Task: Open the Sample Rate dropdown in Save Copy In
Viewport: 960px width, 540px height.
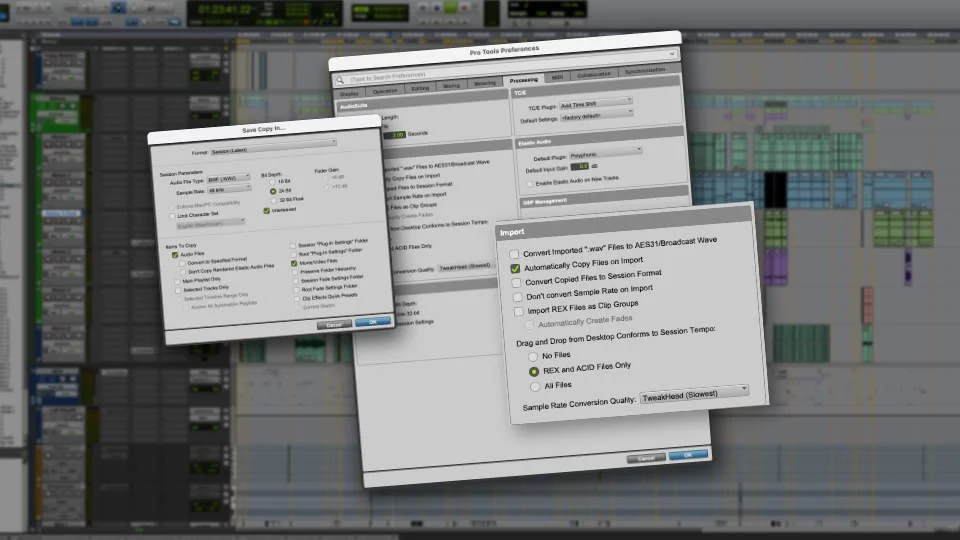Action: pos(229,190)
